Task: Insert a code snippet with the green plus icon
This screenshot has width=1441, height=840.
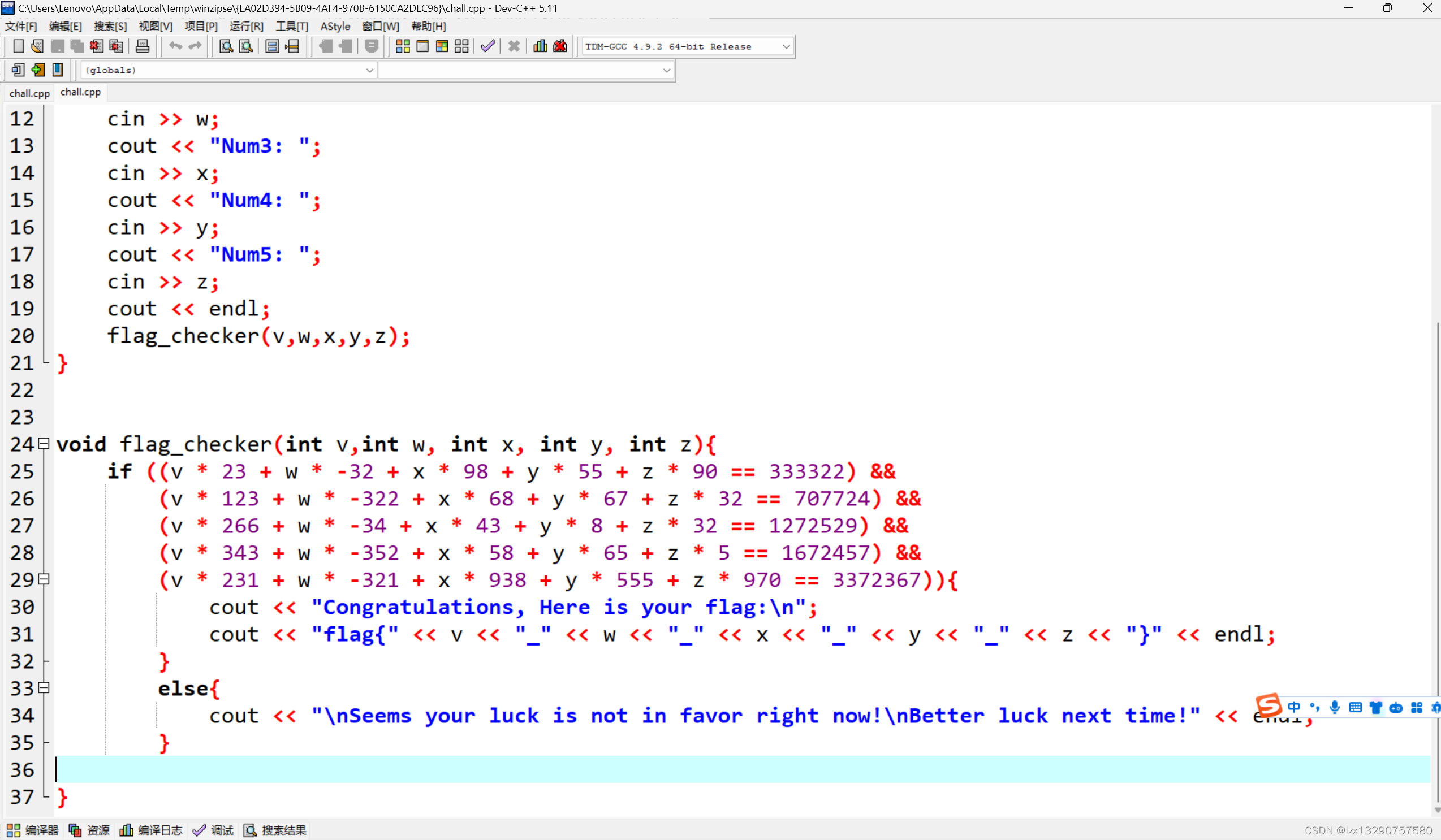Action: click(38, 70)
